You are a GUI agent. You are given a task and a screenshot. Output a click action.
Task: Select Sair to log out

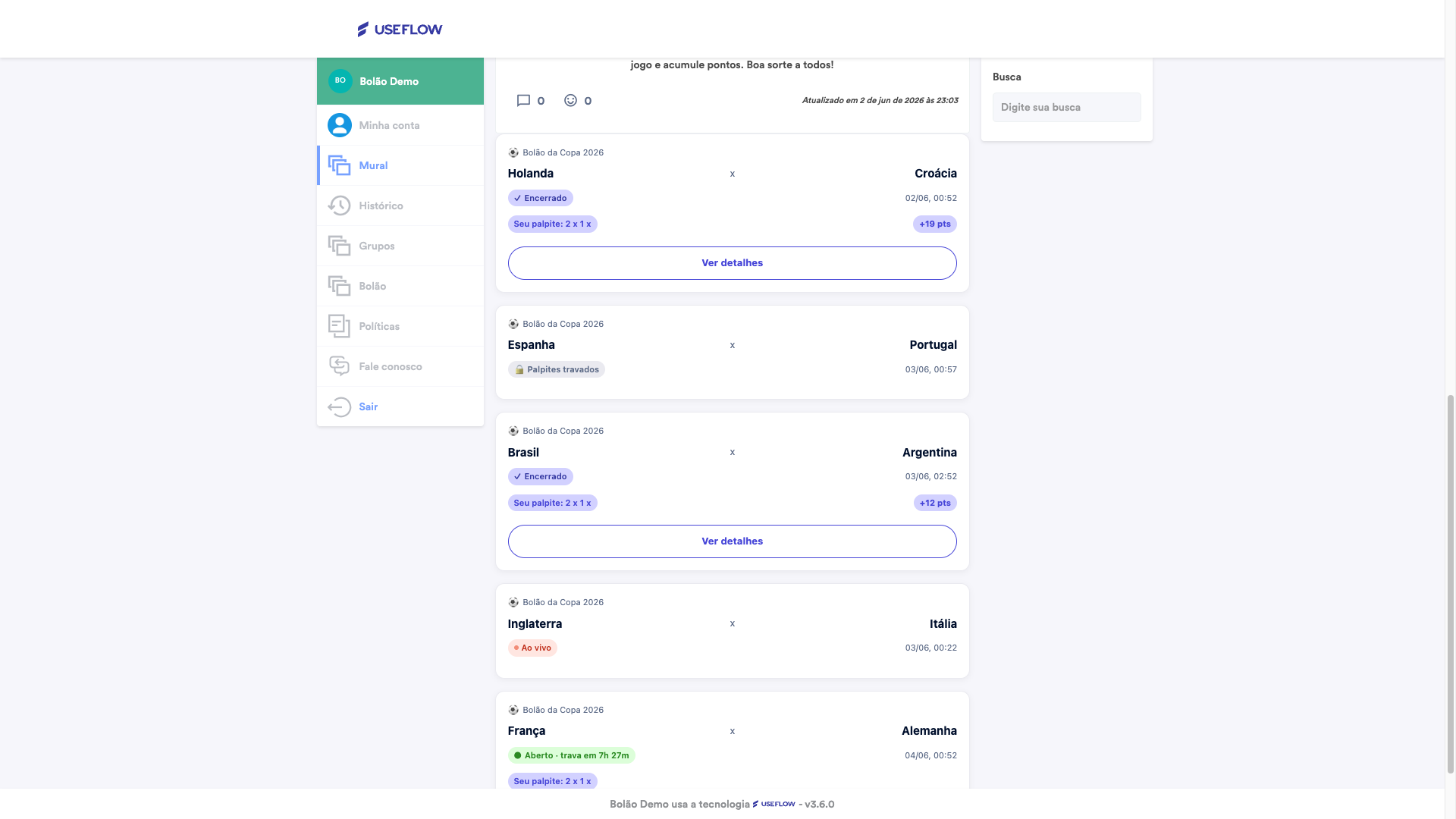pyautogui.click(x=400, y=406)
